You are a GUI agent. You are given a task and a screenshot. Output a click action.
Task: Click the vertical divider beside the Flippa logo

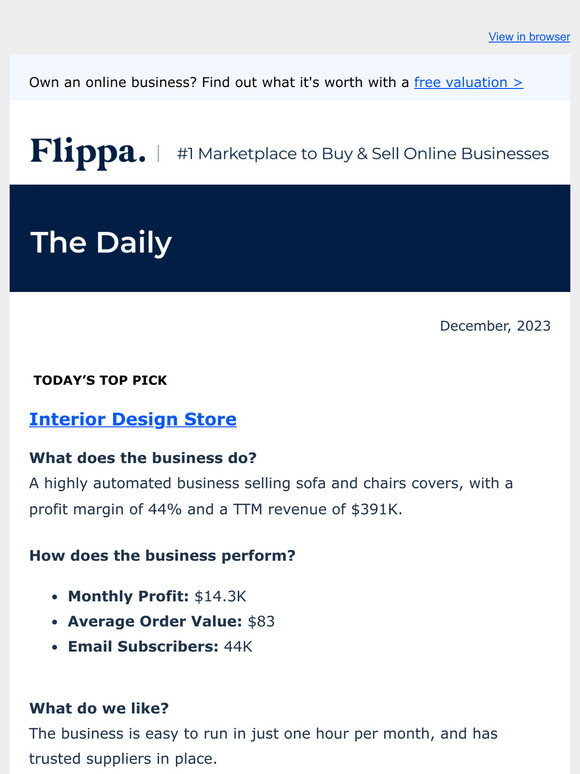[x=158, y=154]
